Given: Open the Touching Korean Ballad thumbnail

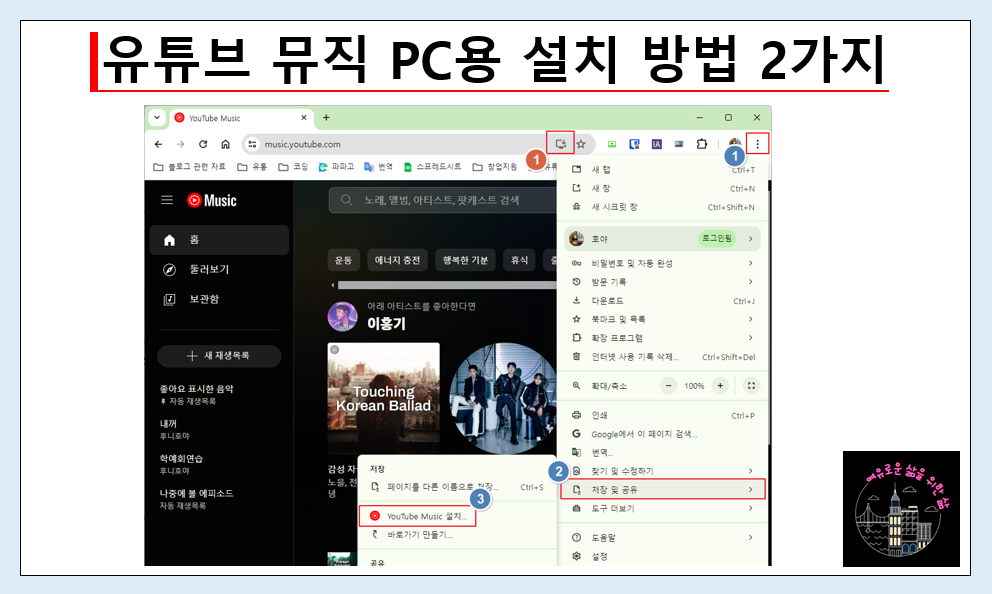Looking at the screenshot, I should click(383, 399).
